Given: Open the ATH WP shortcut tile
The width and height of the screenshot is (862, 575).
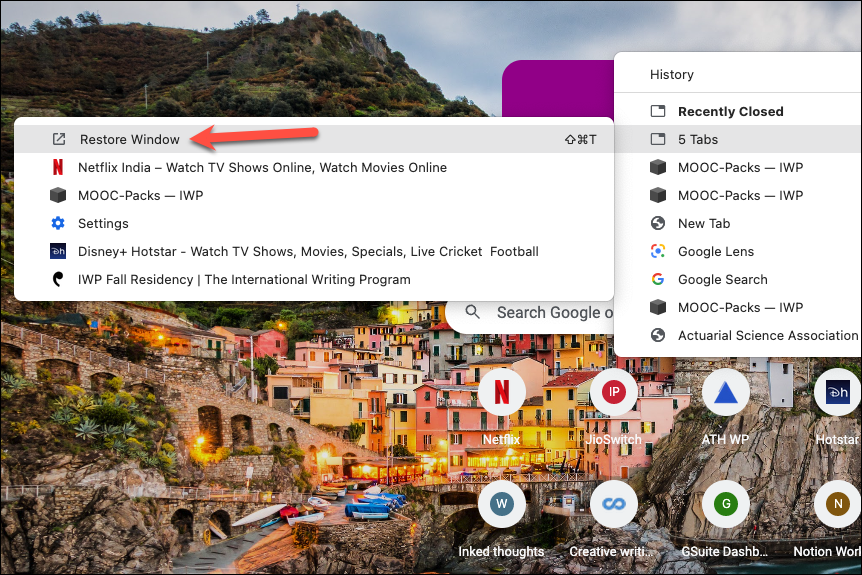Looking at the screenshot, I should (x=726, y=407).
